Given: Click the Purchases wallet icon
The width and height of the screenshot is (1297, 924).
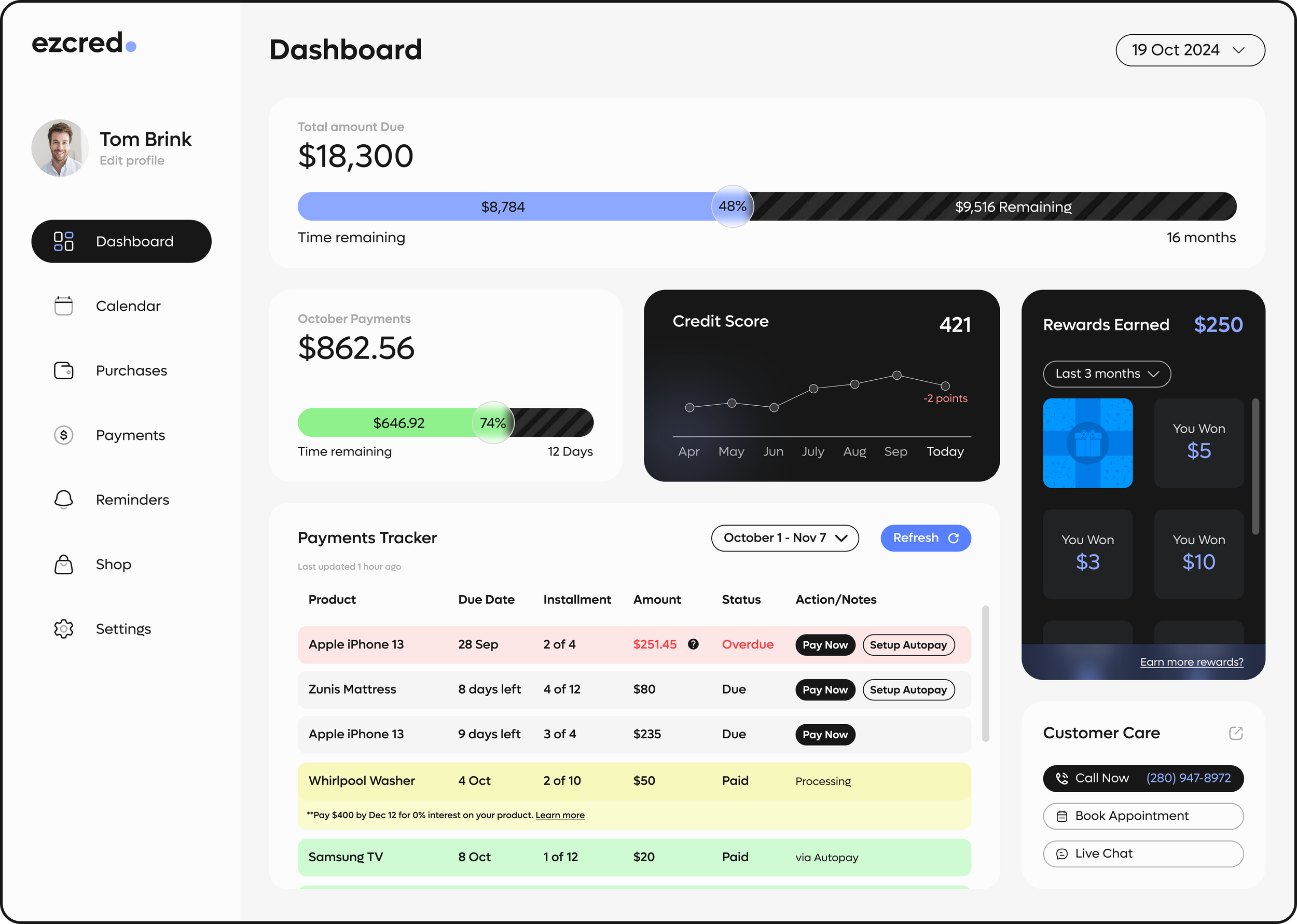Looking at the screenshot, I should coord(63,370).
